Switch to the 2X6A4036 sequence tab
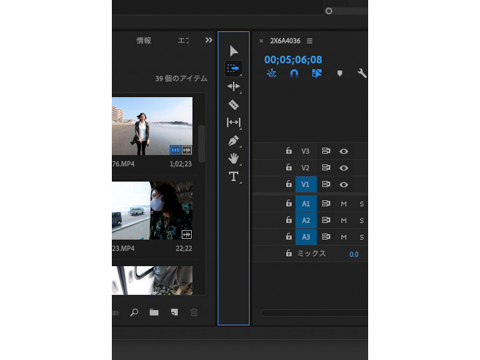Screen dimensions: 480x360 pyautogui.click(x=285, y=41)
